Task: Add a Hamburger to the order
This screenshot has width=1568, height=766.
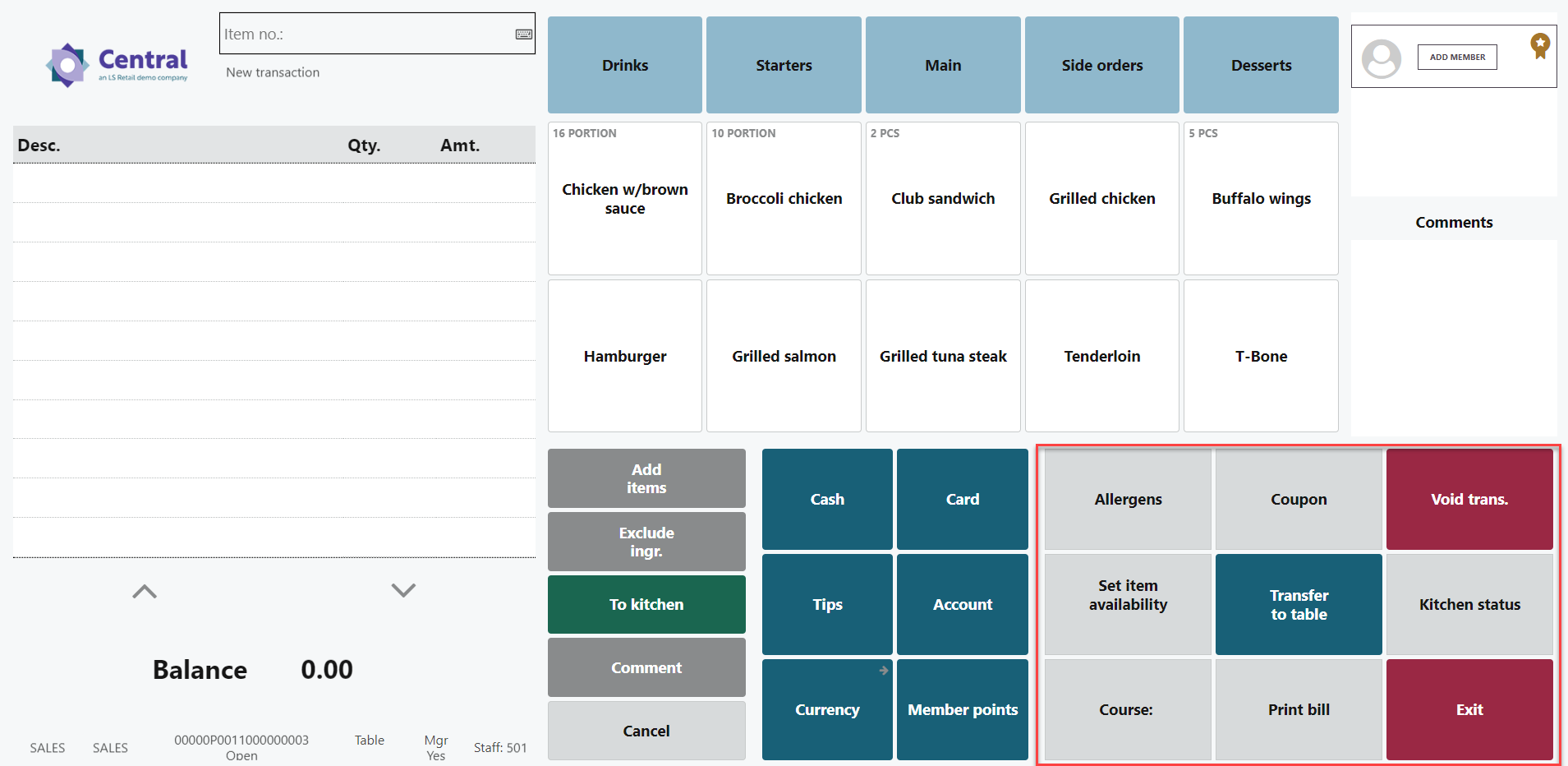Action: tap(624, 356)
